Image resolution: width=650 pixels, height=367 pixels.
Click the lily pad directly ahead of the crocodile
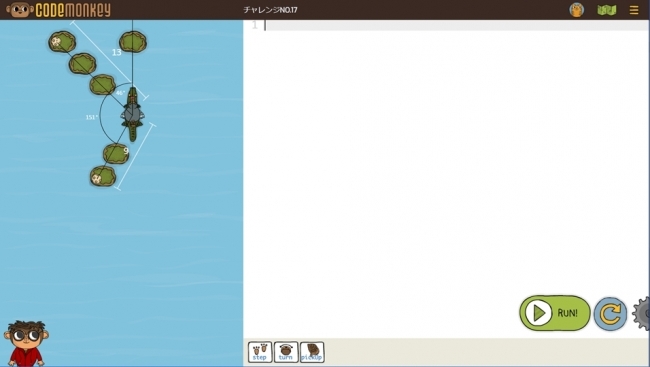133,42
